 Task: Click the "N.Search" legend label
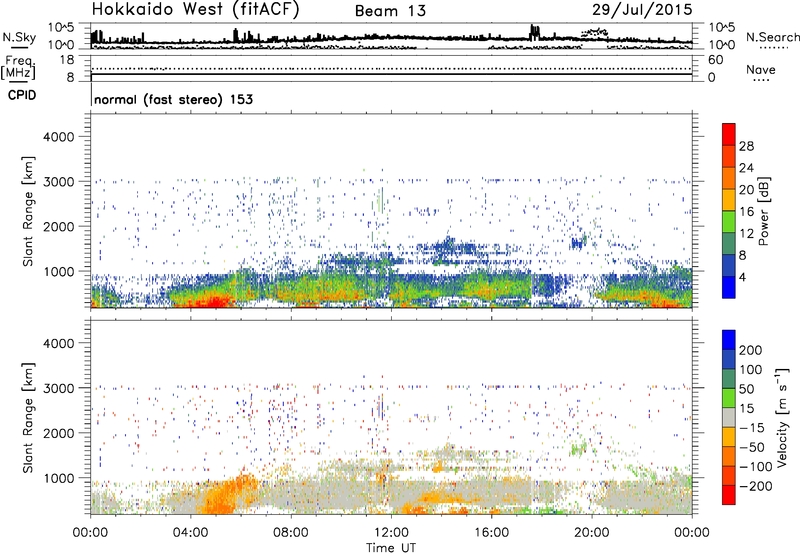pyautogui.click(x=773, y=37)
